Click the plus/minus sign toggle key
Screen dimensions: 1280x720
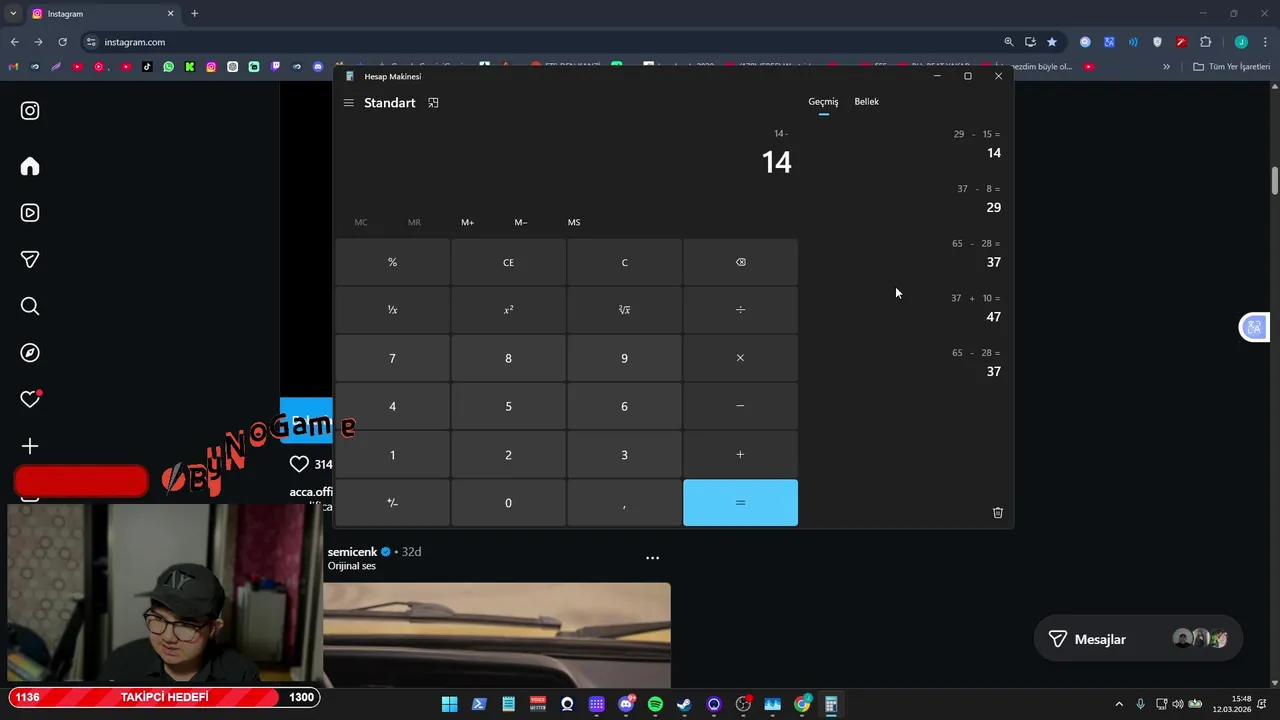(x=392, y=503)
